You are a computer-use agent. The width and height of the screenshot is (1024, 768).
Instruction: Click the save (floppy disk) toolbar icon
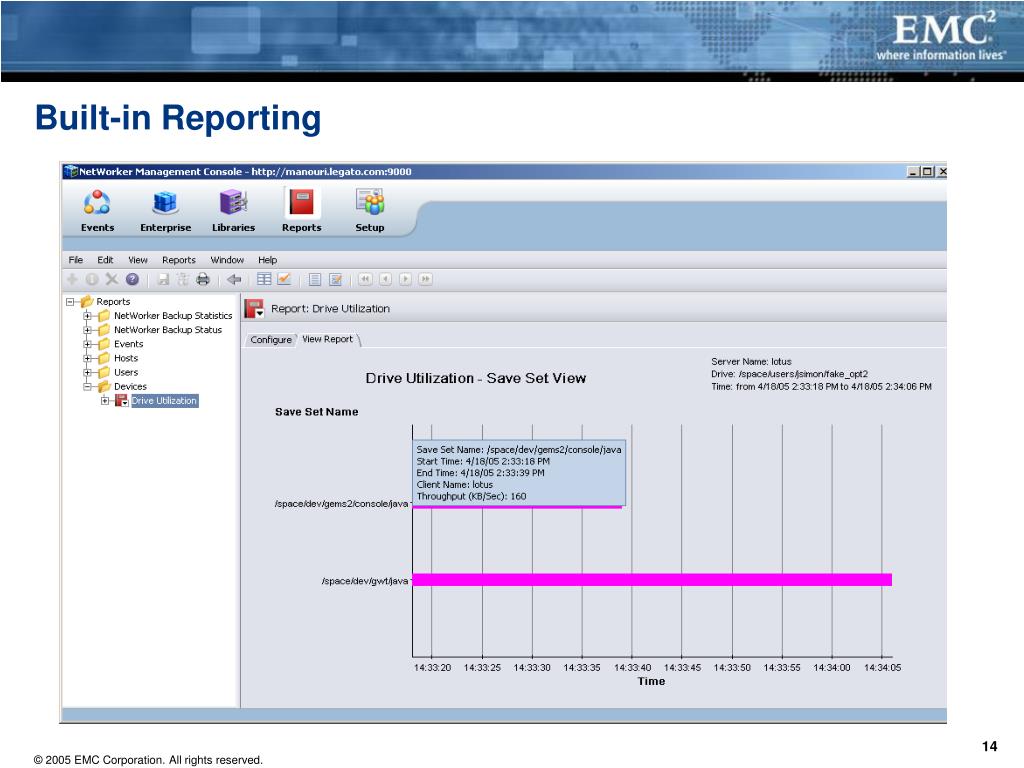pos(163,280)
